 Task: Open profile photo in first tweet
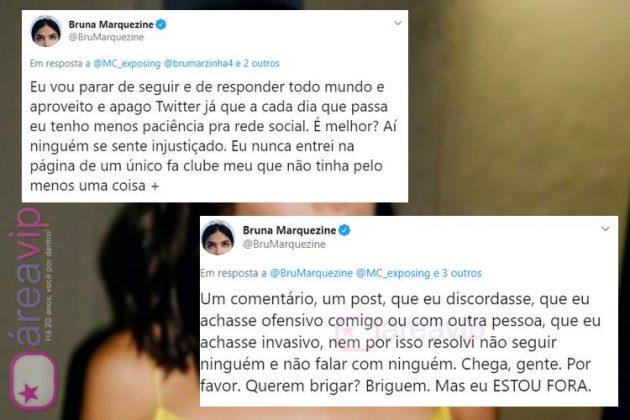tap(46, 31)
